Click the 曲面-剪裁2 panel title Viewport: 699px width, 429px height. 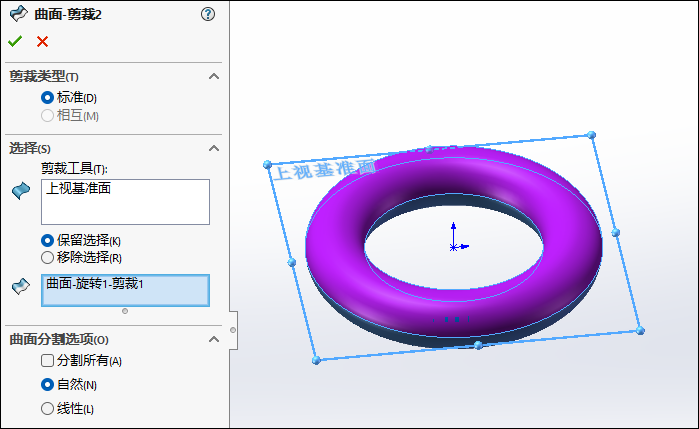(68, 15)
